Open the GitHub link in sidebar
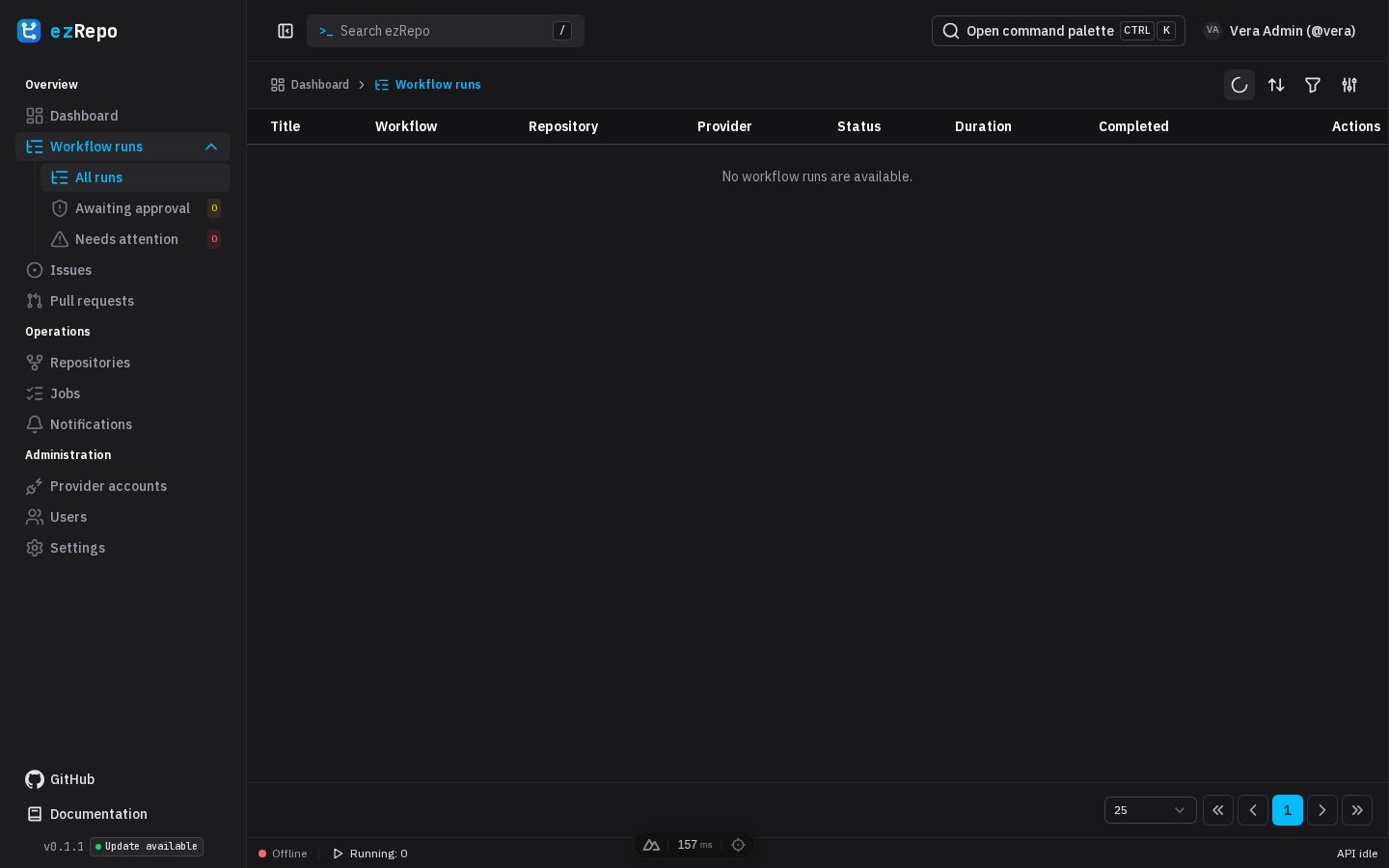Screen dimensions: 1389x868 (x=60, y=779)
